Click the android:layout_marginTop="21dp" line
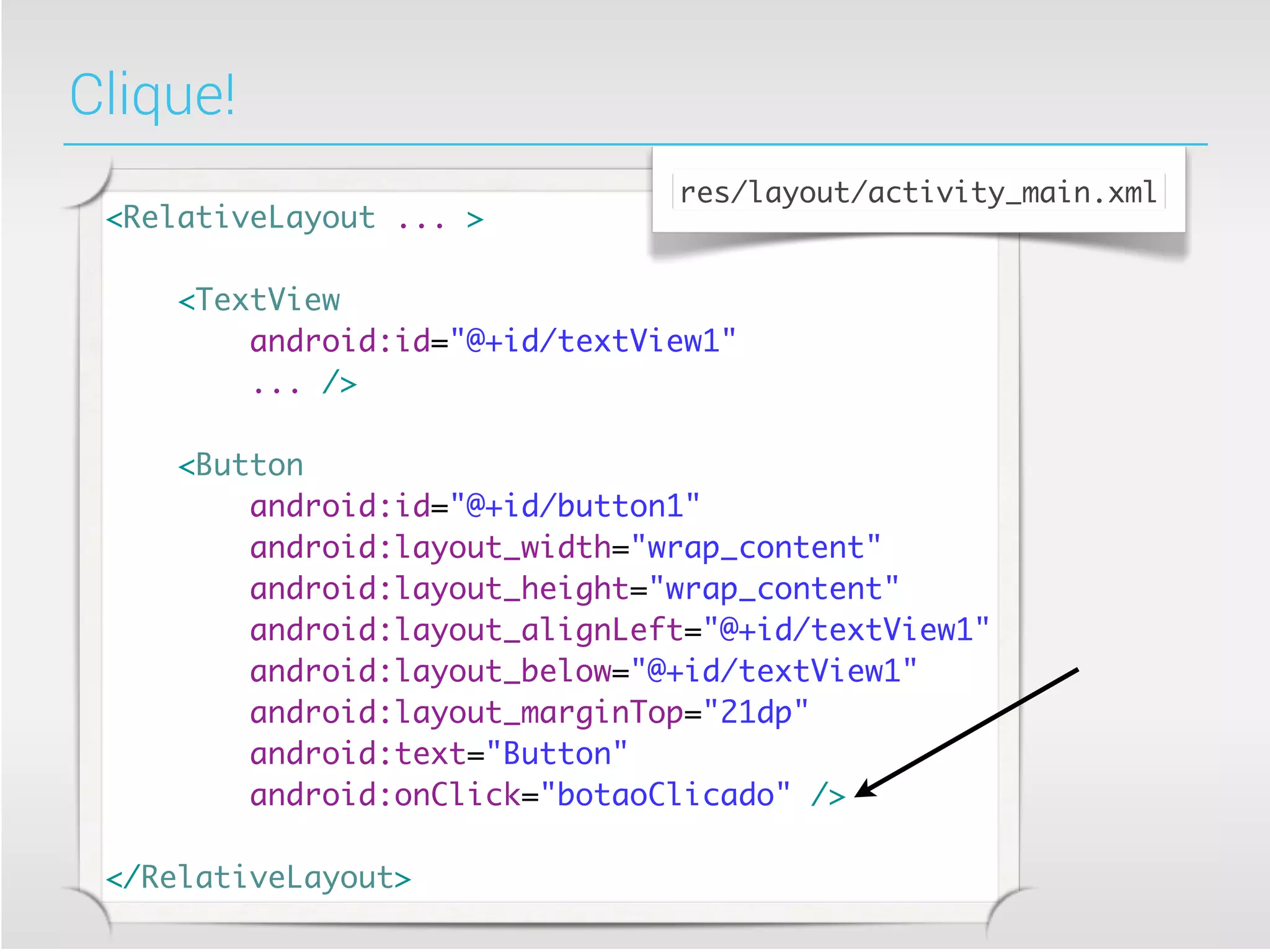 coord(530,713)
